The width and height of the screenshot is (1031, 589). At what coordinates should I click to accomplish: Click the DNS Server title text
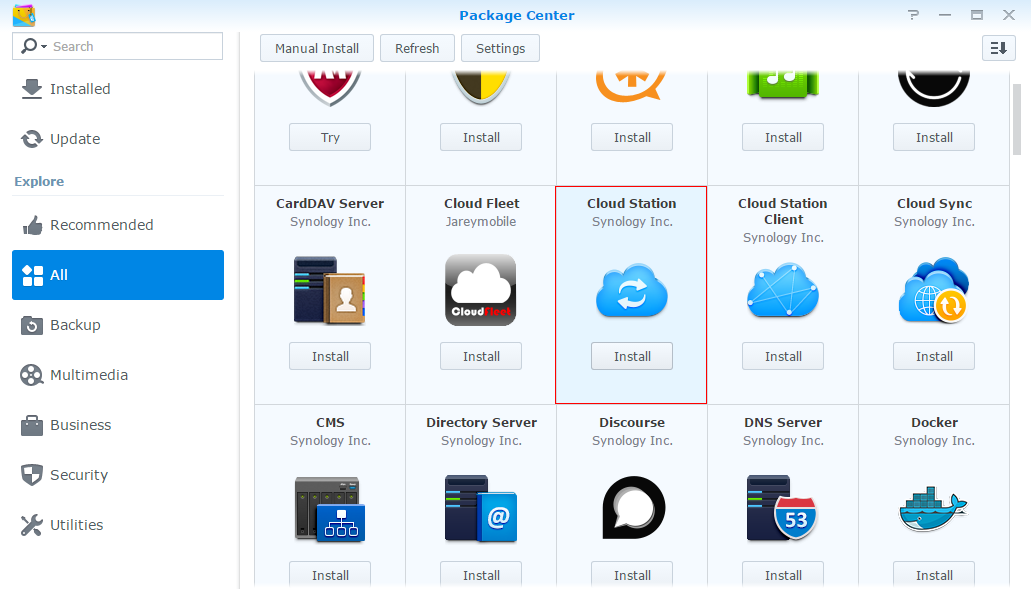783,423
